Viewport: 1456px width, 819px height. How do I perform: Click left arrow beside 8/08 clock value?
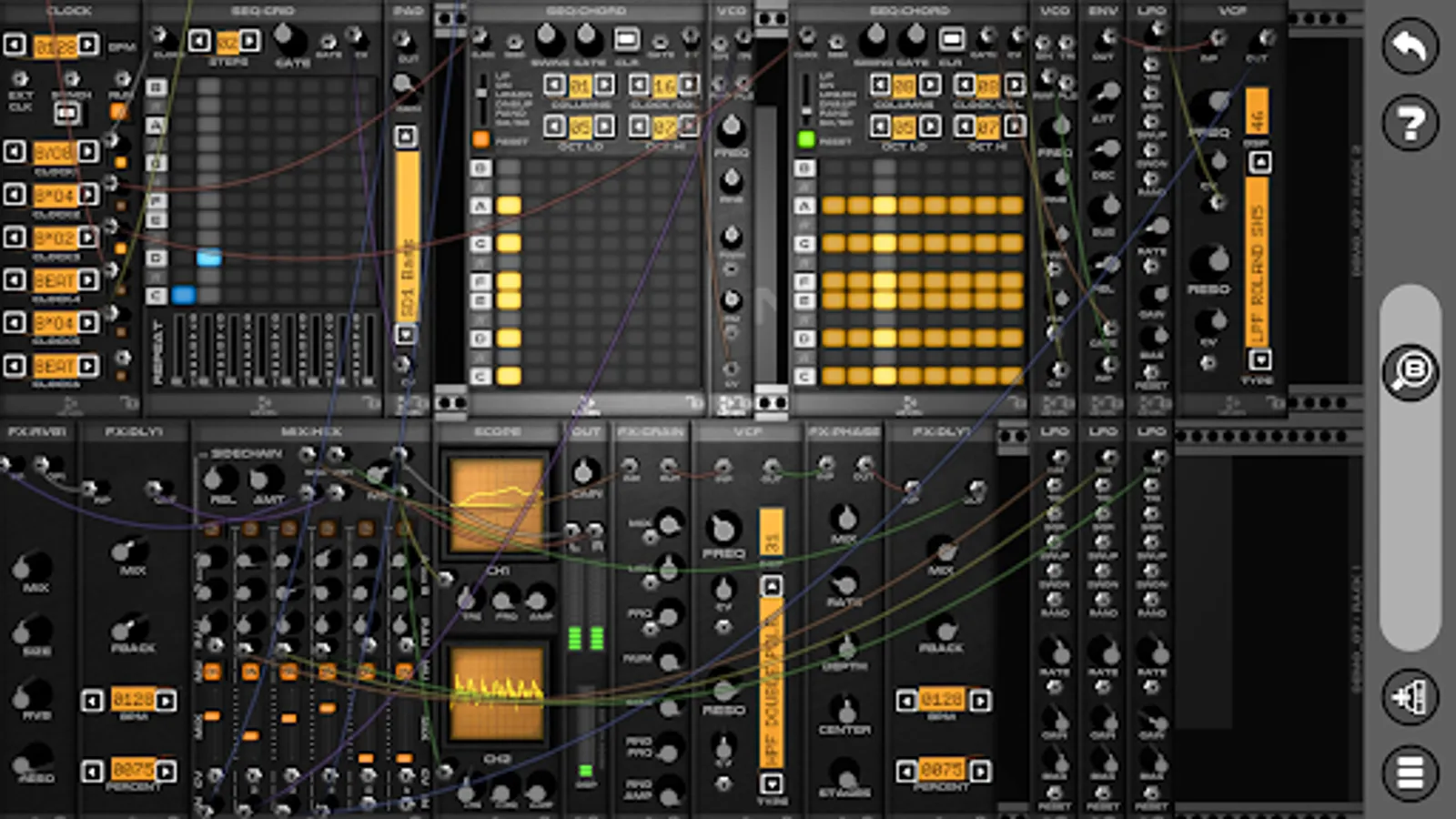[15, 150]
